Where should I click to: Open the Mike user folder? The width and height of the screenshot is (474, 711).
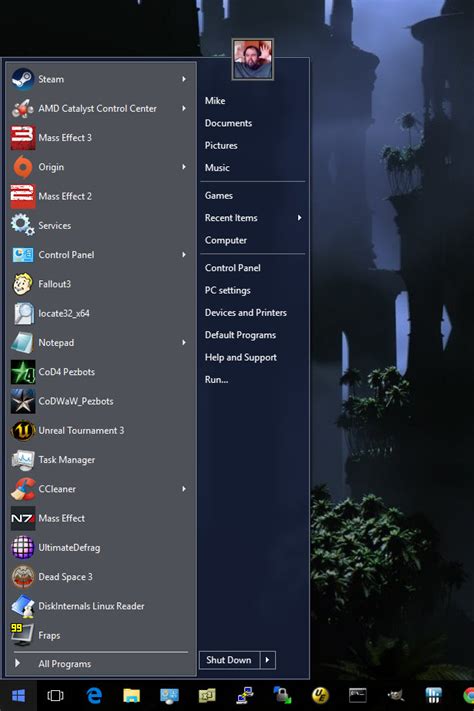coord(215,101)
